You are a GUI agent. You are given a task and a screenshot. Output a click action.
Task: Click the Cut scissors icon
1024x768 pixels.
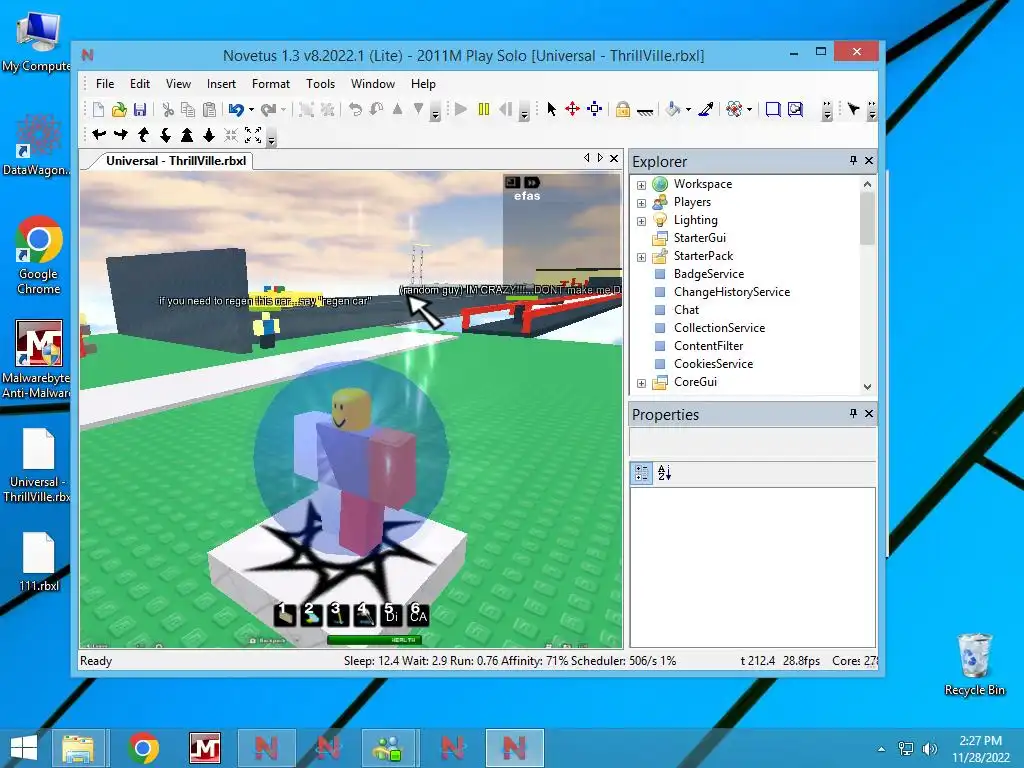168,110
